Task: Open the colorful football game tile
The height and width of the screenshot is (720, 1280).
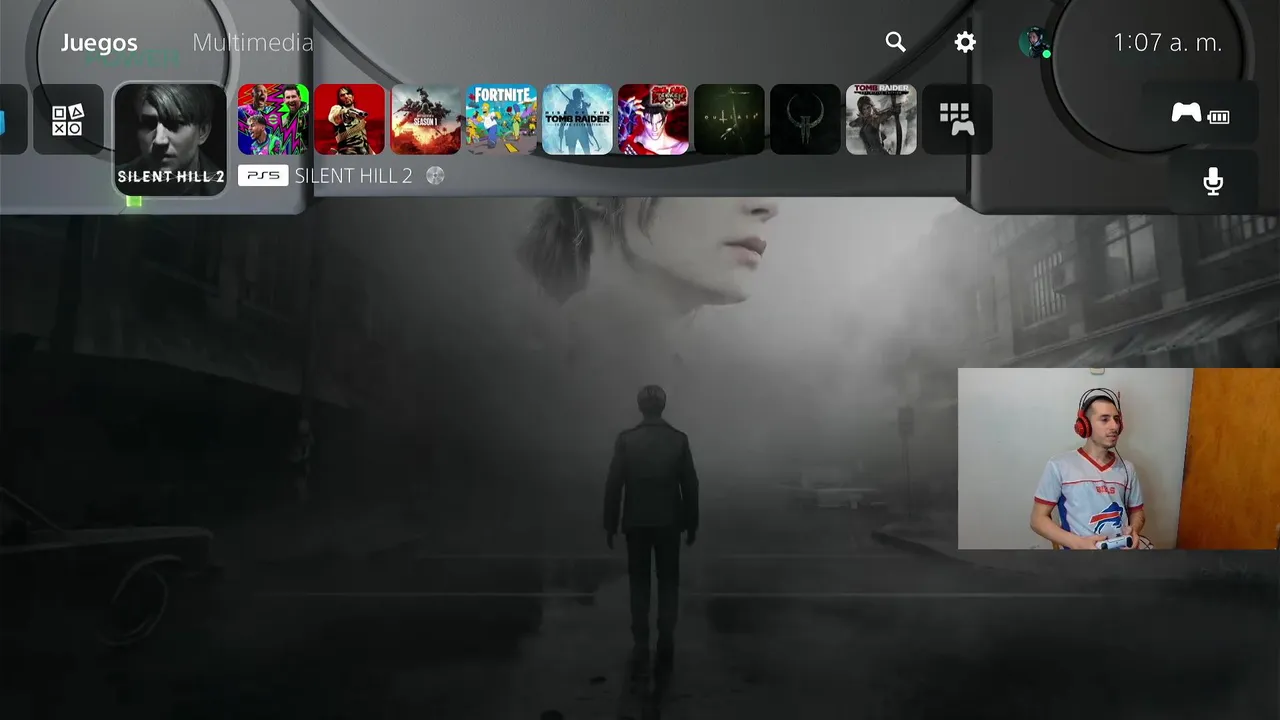Action: pyautogui.click(x=273, y=119)
